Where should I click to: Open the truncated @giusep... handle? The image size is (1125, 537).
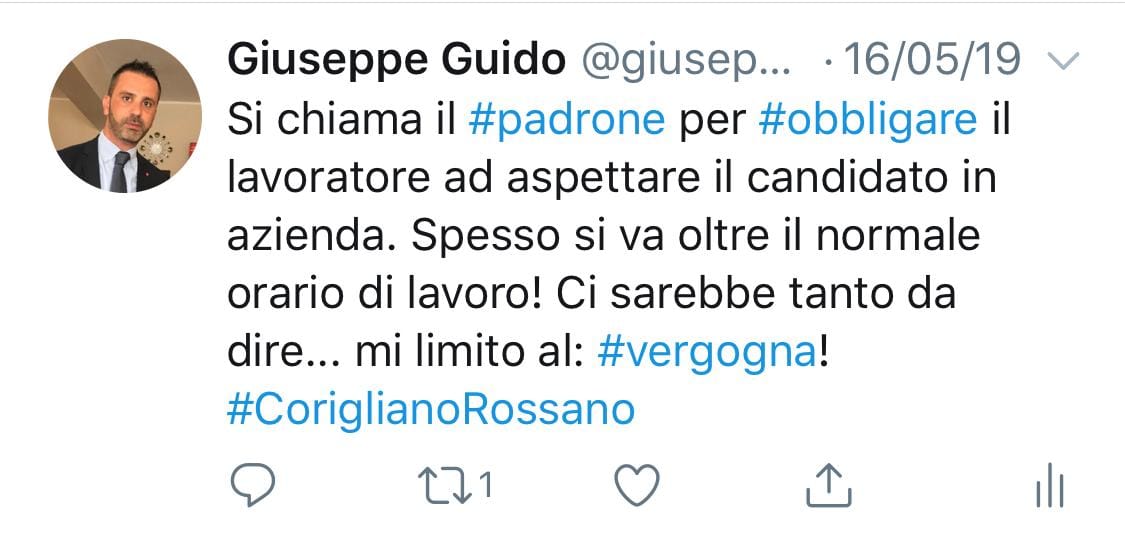686,62
